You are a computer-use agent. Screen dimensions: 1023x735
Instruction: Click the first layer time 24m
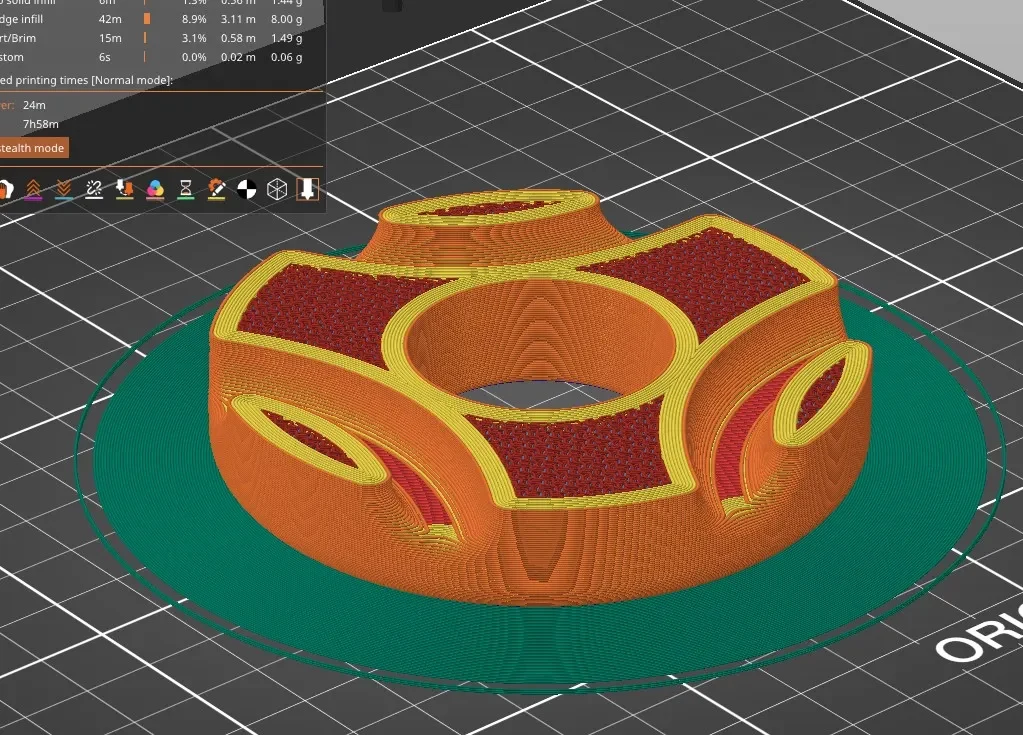(x=35, y=105)
